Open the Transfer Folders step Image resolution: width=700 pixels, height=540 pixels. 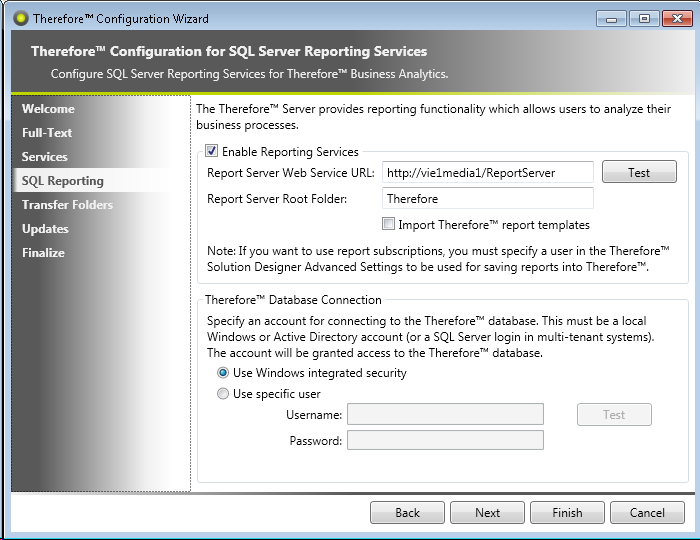tap(67, 205)
